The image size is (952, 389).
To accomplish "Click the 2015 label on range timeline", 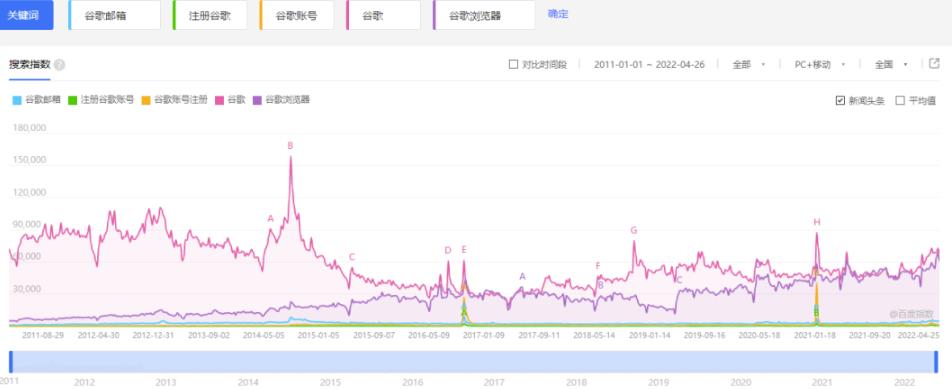I will pyautogui.click(x=330, y=382).
